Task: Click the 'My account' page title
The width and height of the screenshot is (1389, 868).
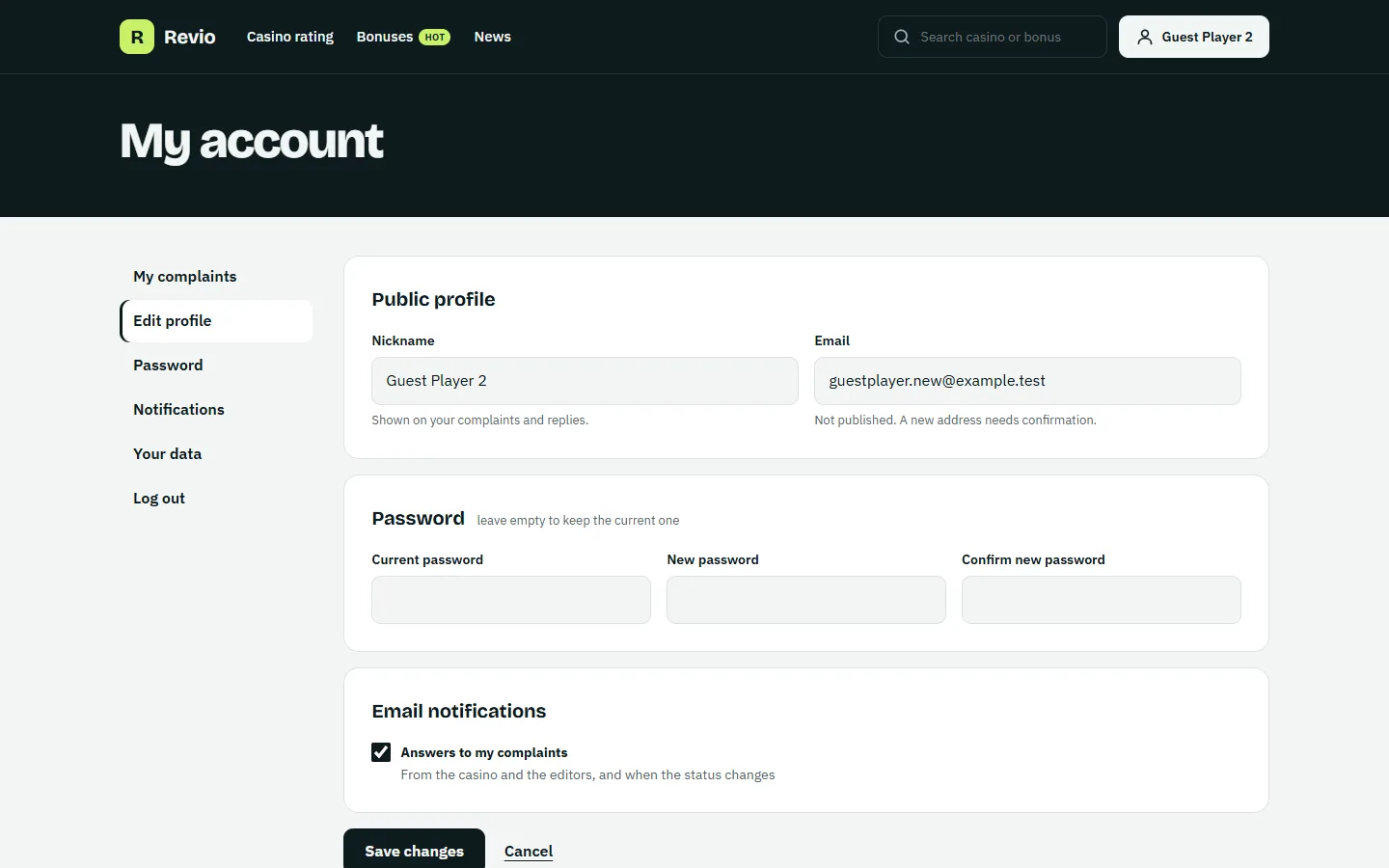Action: pyautogui.click(x=252, y=142)
